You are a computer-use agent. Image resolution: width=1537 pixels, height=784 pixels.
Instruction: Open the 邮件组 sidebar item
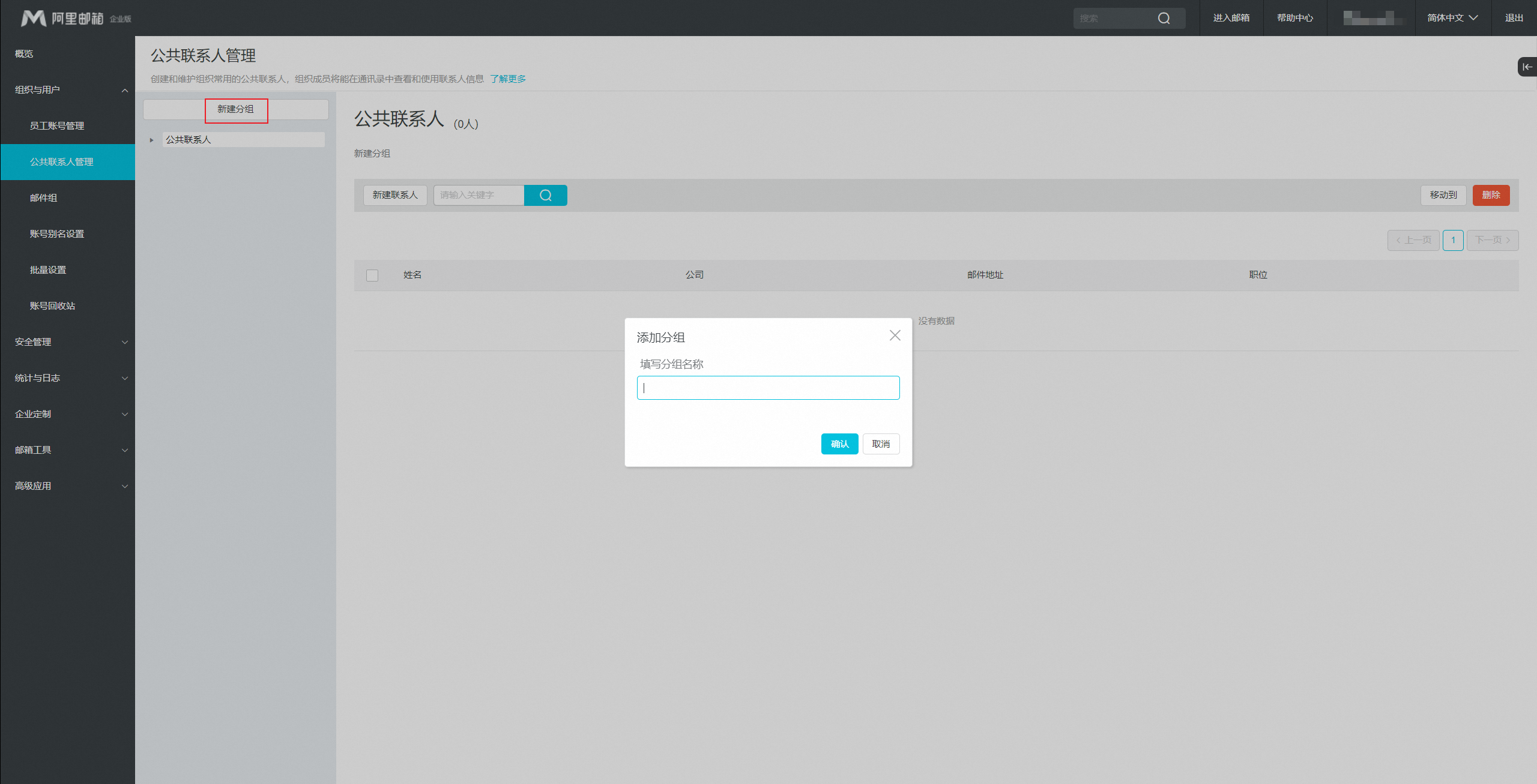(x=43, y=198)
